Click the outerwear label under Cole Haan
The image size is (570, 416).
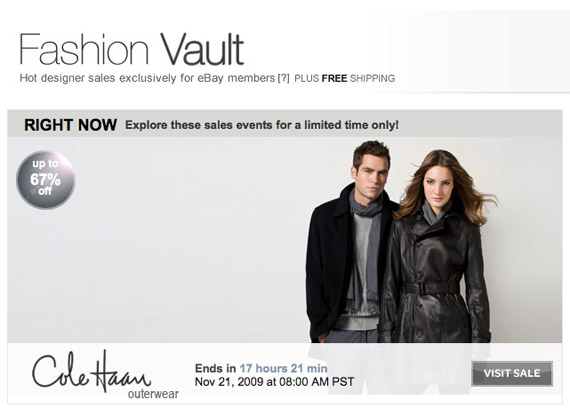tap(153, 394)
